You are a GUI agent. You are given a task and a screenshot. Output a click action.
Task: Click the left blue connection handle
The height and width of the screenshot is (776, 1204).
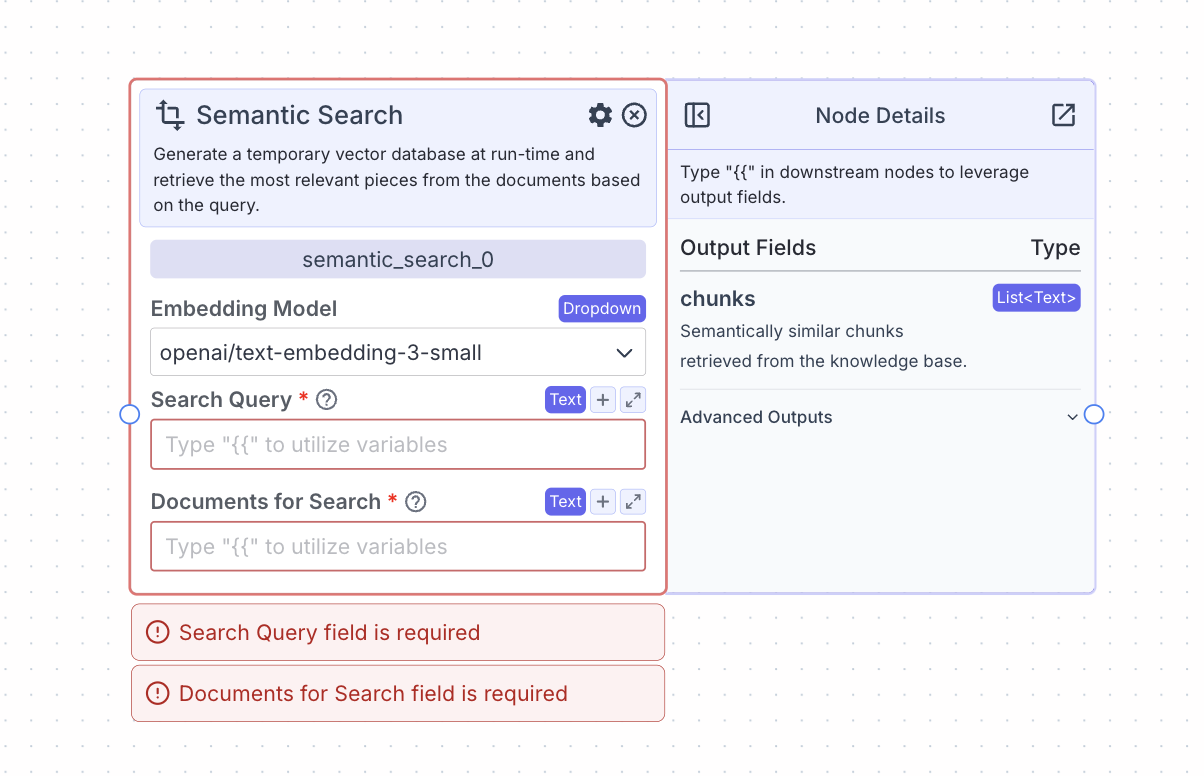pyautogui.click(x=129, y=414)
